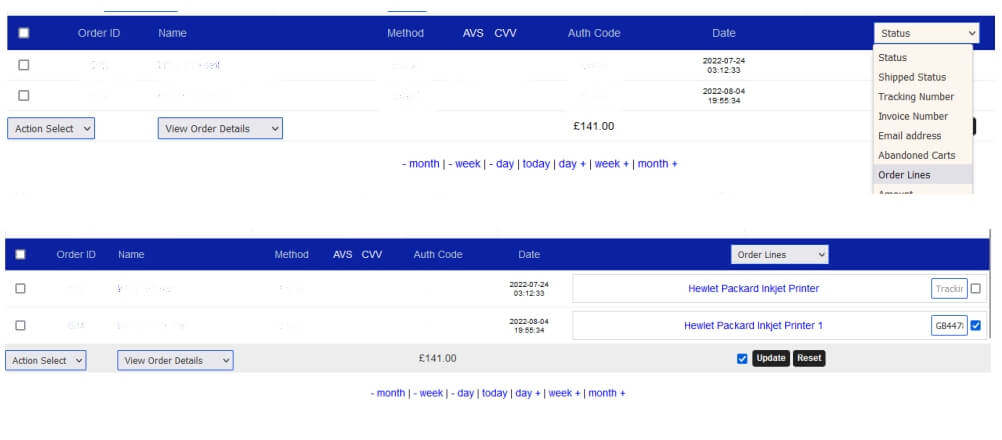Open the Status dropdown in the header
Viewport: 1002px width, 440px height.
(x=925, y=33)
